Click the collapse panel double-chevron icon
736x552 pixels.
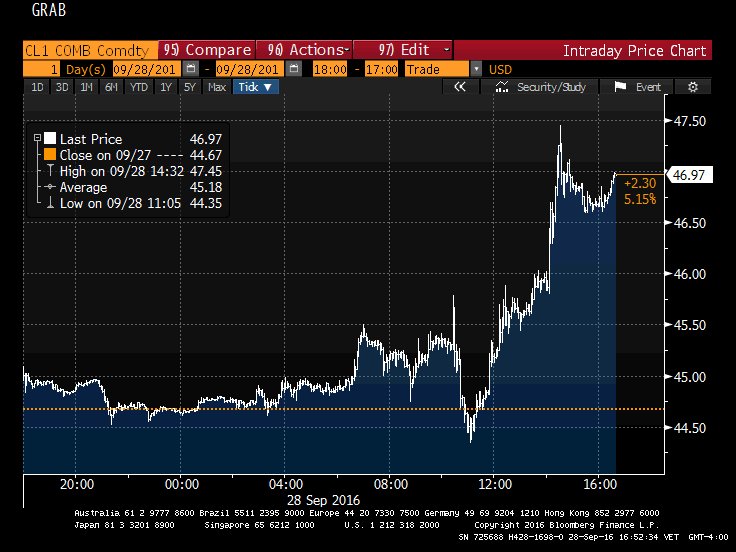[460, 87]
